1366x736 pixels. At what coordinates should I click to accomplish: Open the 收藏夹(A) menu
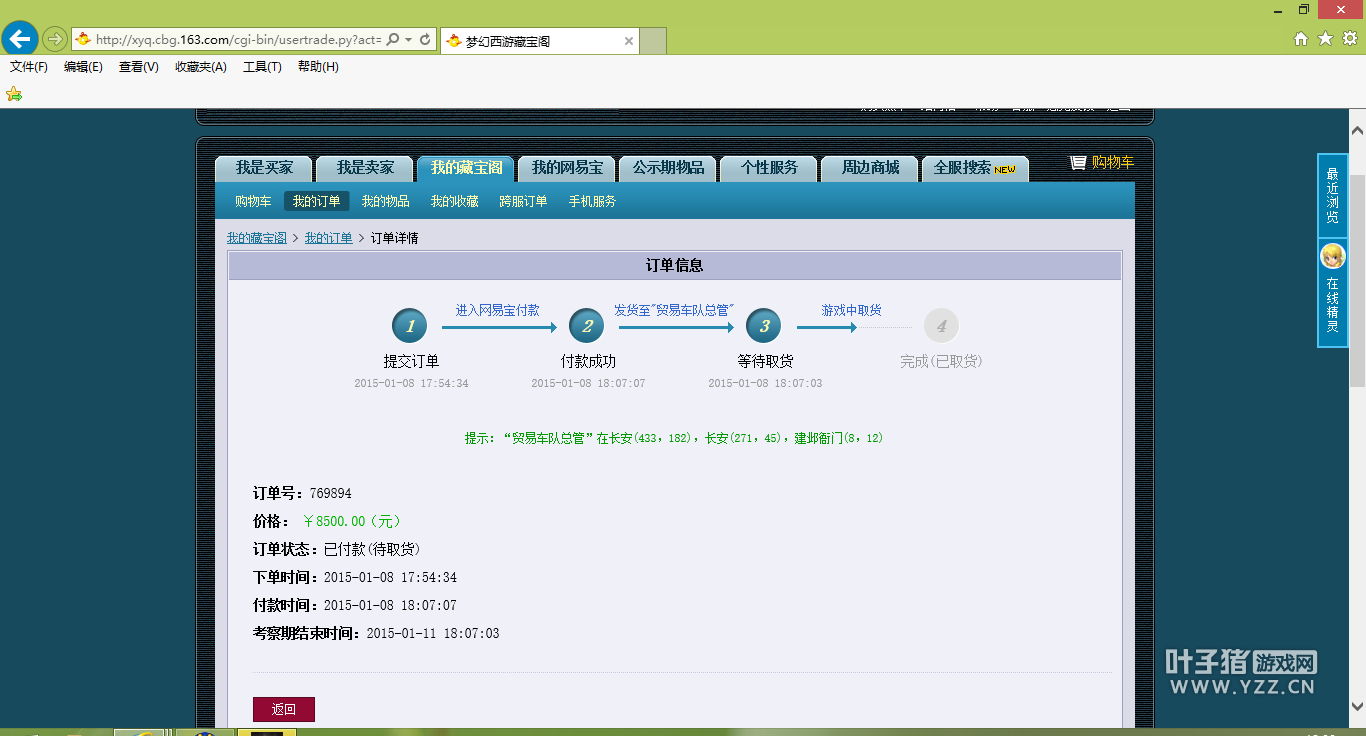coord(201,67)
